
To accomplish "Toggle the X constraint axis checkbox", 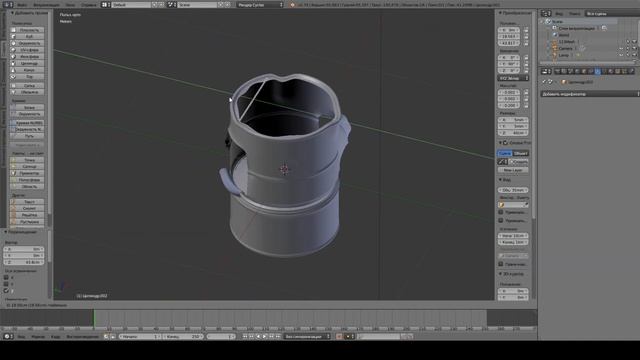I will click(6, 278).
